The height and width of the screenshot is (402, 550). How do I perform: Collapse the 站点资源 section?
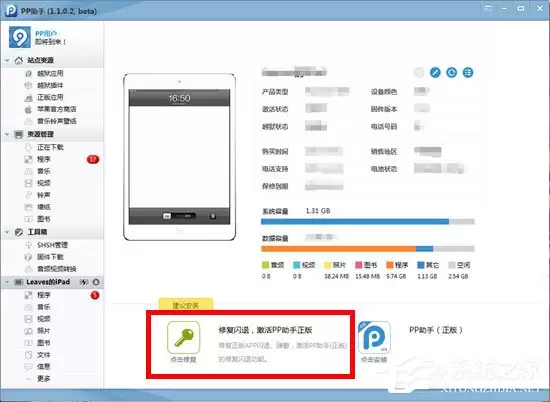pyautogui.click(x=7, y=60)
